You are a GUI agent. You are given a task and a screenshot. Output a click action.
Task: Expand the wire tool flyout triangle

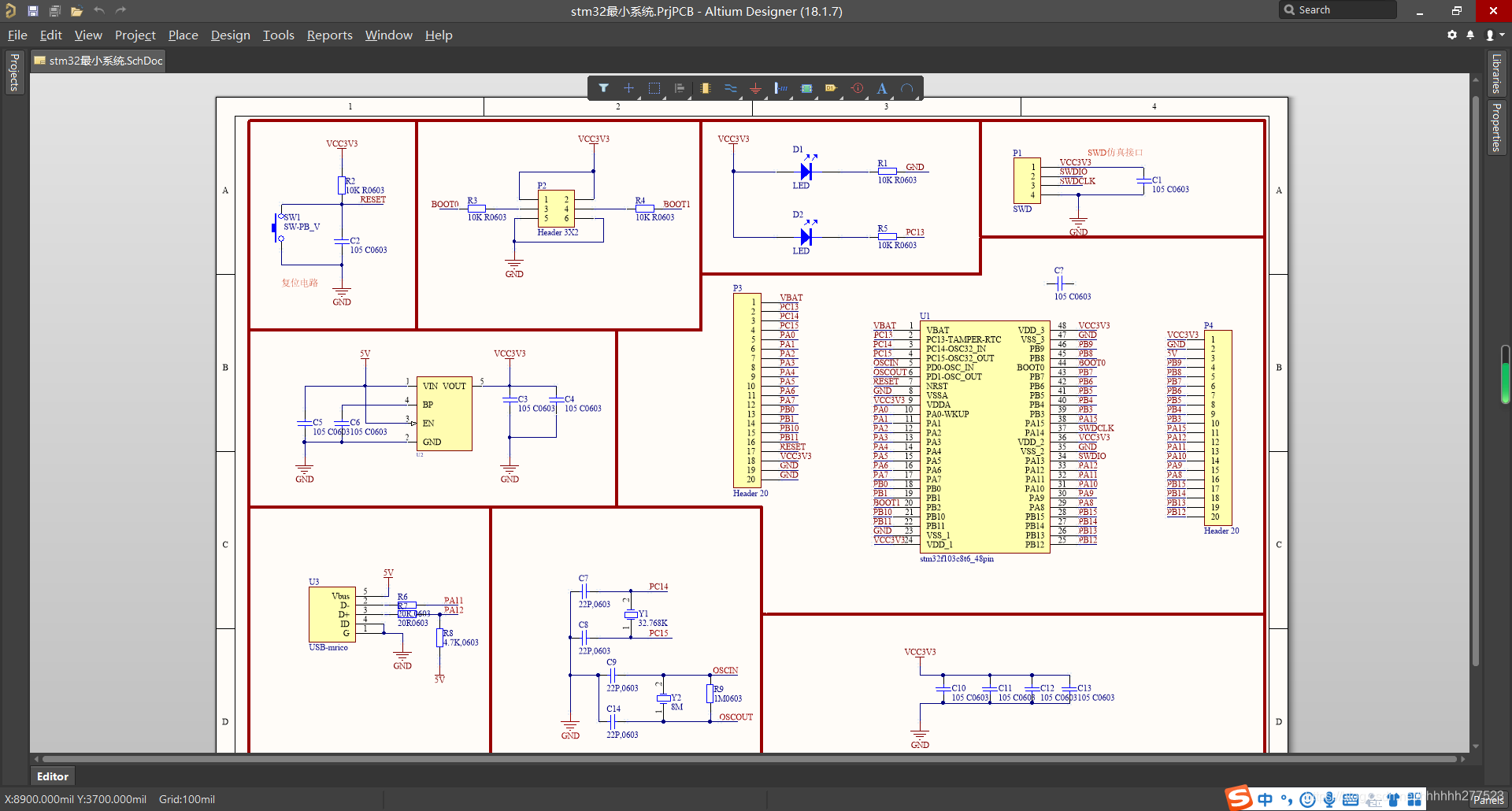741,97
